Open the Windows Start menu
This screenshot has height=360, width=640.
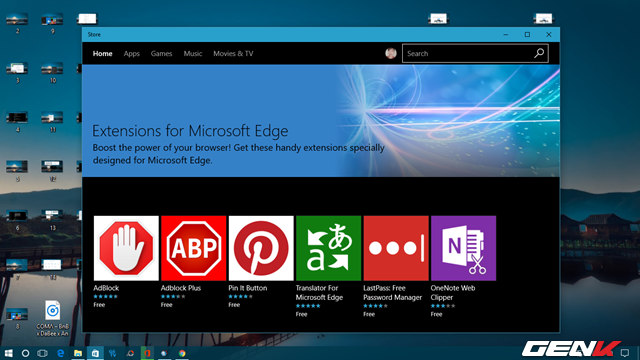(x=8, y=353)
